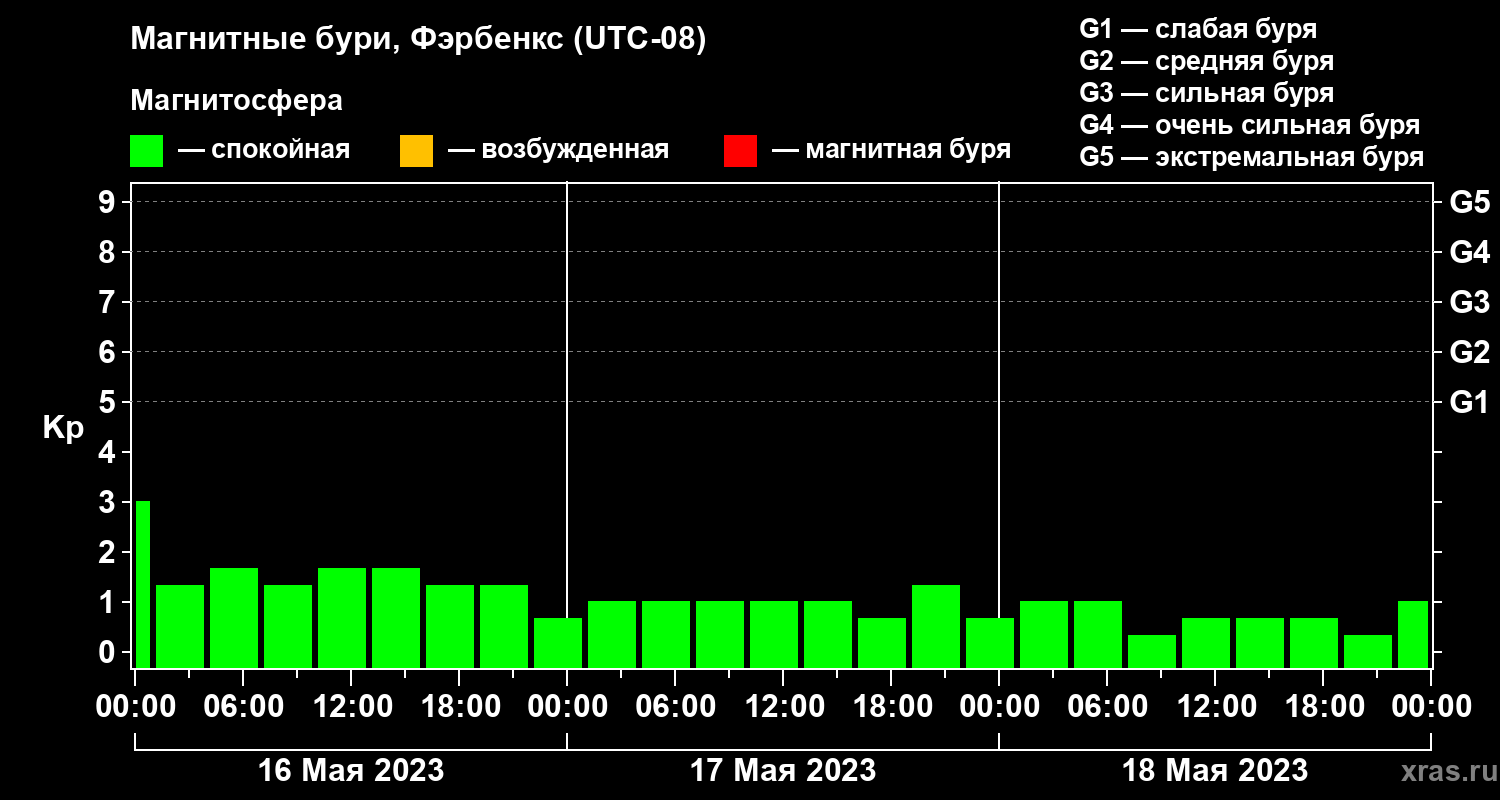Click the '12:00' time label under 17 May
Screen dimensions: 1500x800
pos(783,706)
